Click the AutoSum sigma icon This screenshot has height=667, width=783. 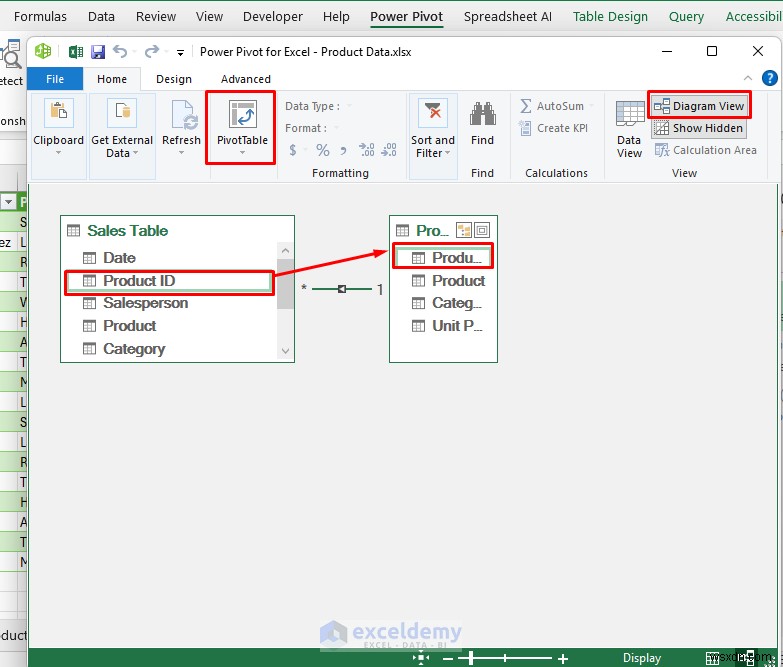pyautogui.click(x=525, y=106)
